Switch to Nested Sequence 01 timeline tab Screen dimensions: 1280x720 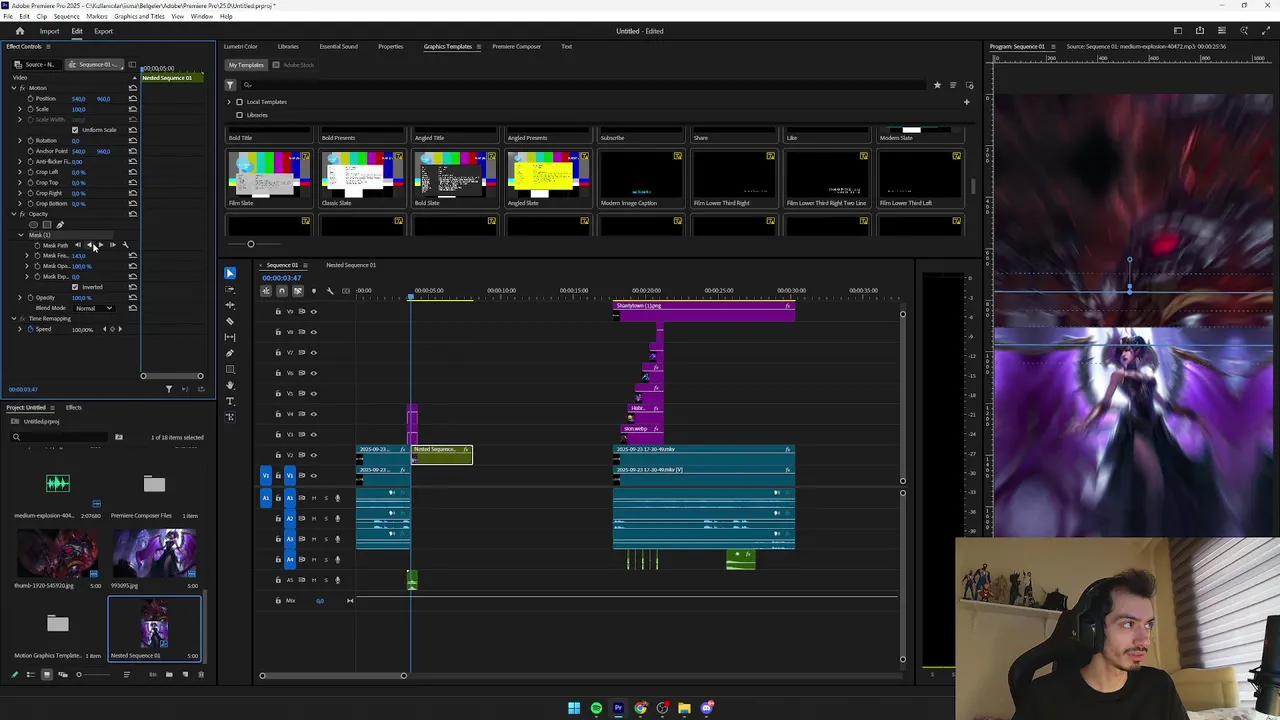[x=351, y=265]
